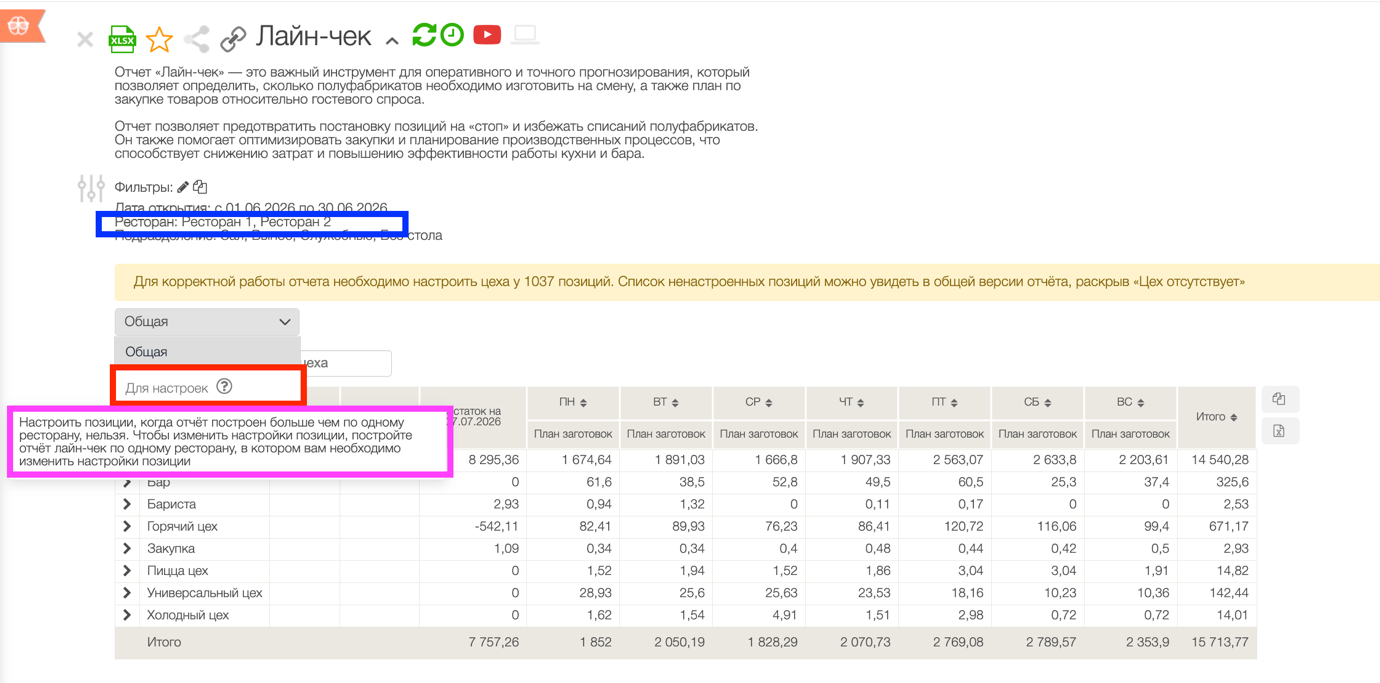Image resolution: width=1380 pixels, height=683 pixels.
Task: Expand the Пицца цех row
Action: pos(128,571)
